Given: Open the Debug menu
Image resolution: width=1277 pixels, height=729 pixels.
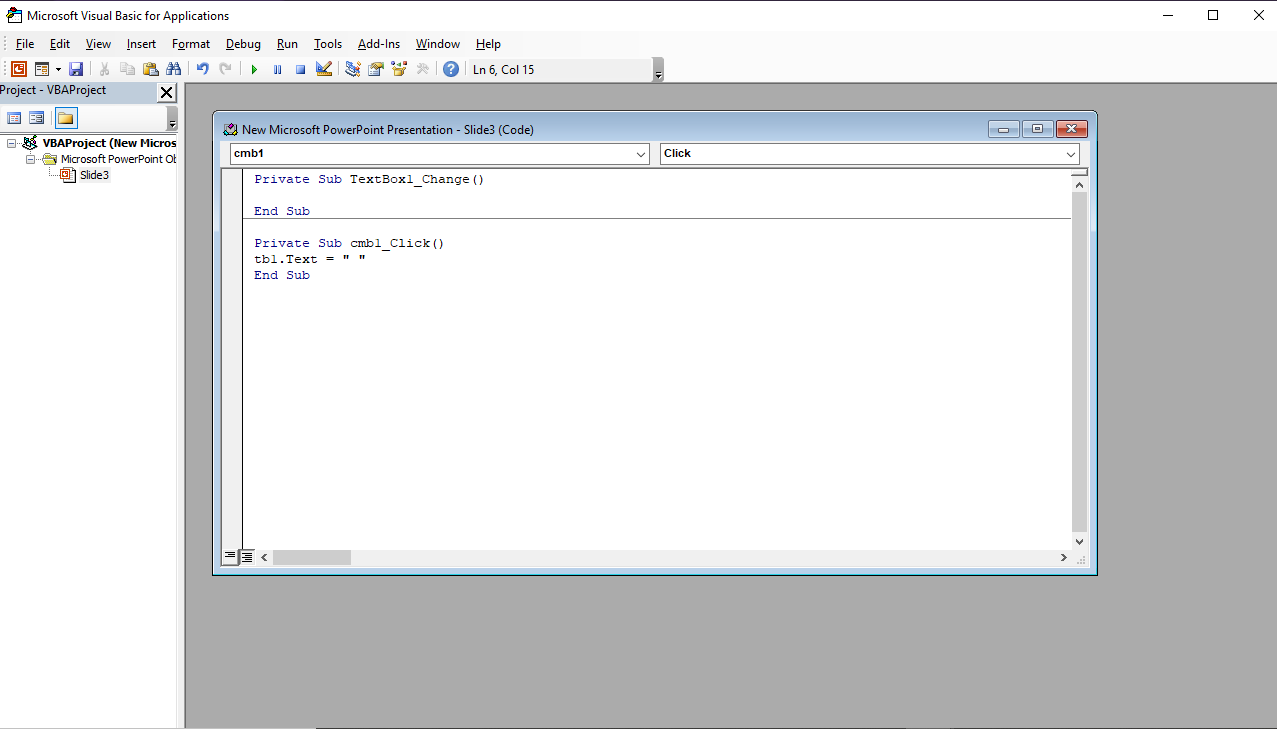Looking at the screenshot, I should [243, 44].
